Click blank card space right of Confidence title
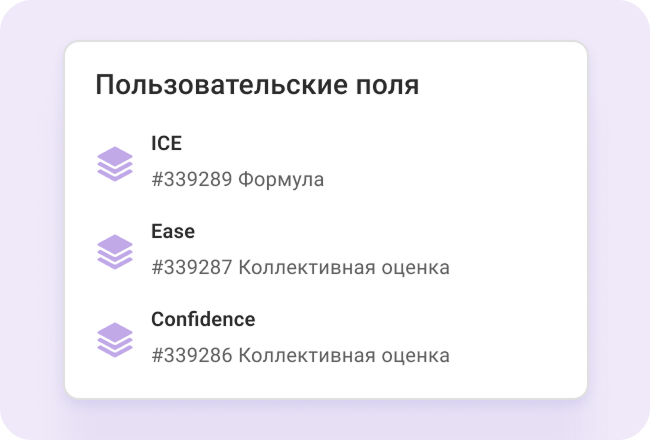Viewport: 650px width, 440px height. (420, 319)
